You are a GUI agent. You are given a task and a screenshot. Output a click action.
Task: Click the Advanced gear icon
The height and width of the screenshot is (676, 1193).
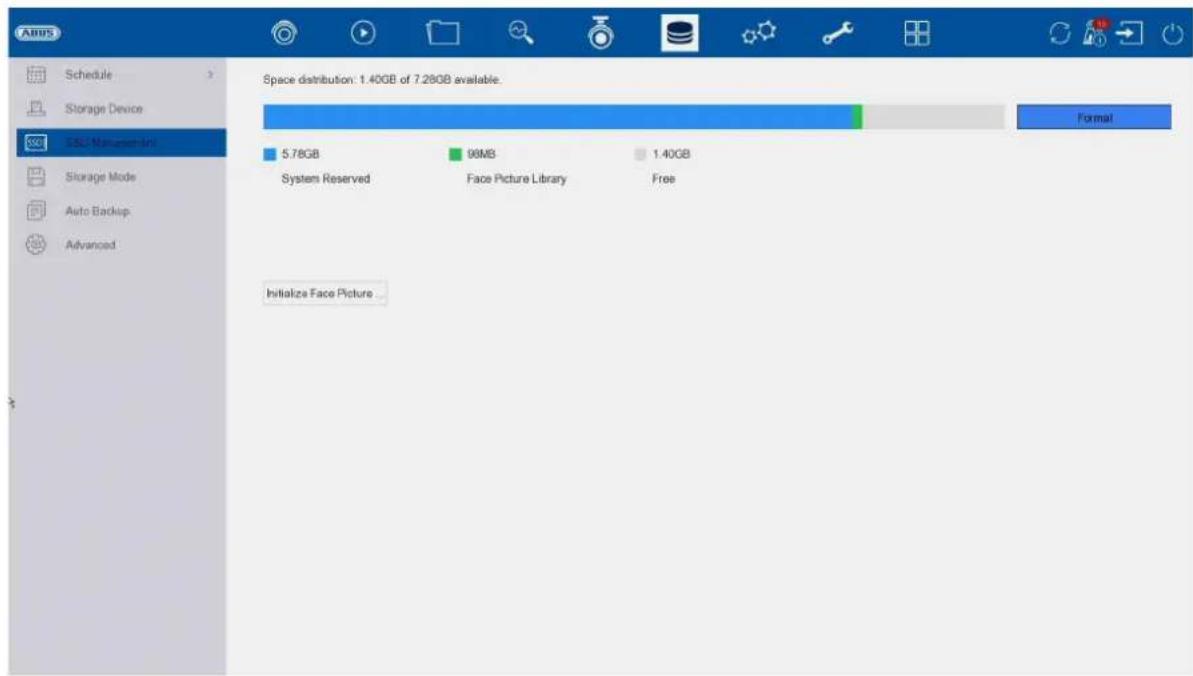36,244
